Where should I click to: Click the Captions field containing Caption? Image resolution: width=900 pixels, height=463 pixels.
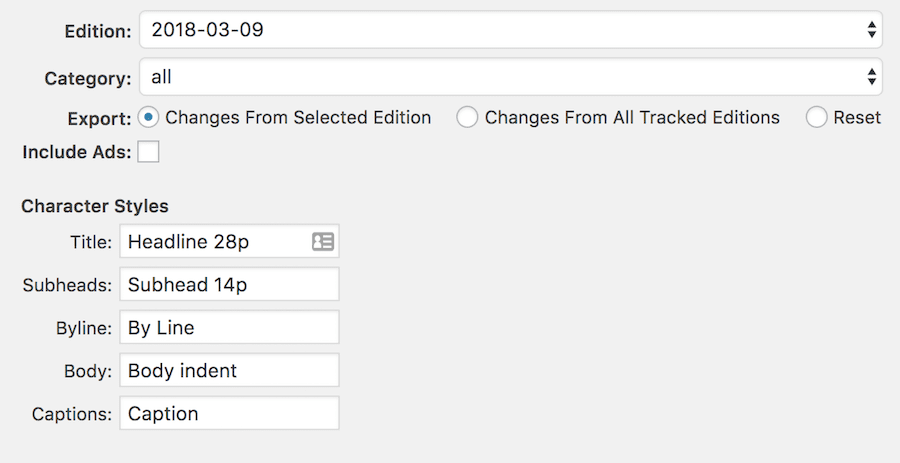tap(230, 413)
